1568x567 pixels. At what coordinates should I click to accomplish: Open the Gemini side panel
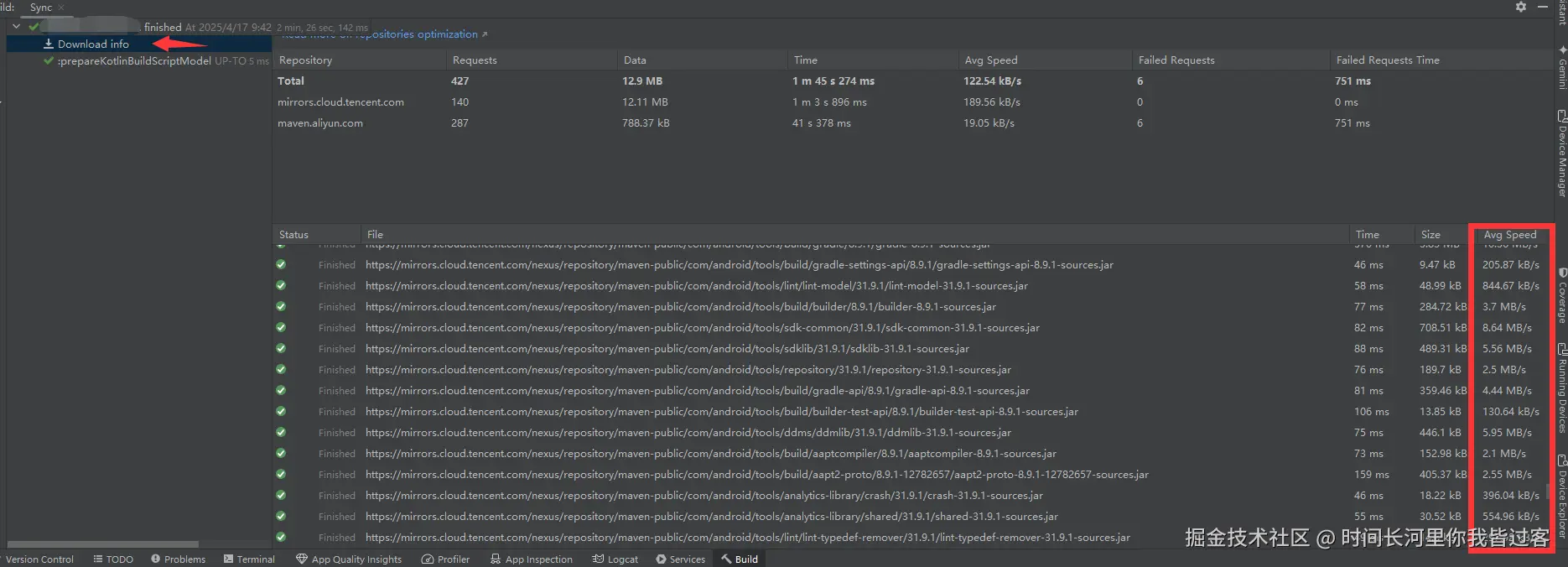(x=1562, y=67)
